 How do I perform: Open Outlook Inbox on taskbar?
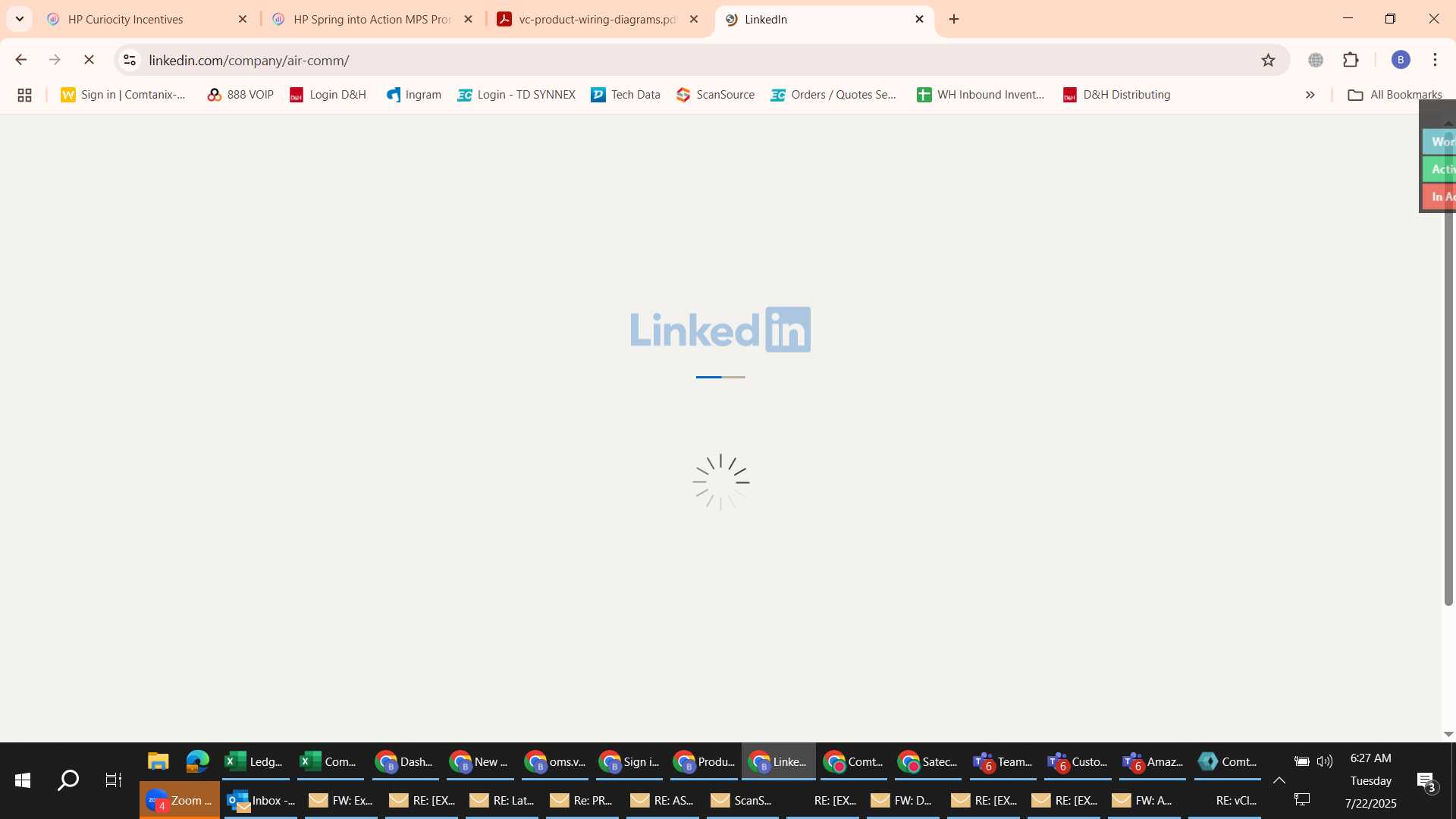pyautogui.click(x=261, y=800)
